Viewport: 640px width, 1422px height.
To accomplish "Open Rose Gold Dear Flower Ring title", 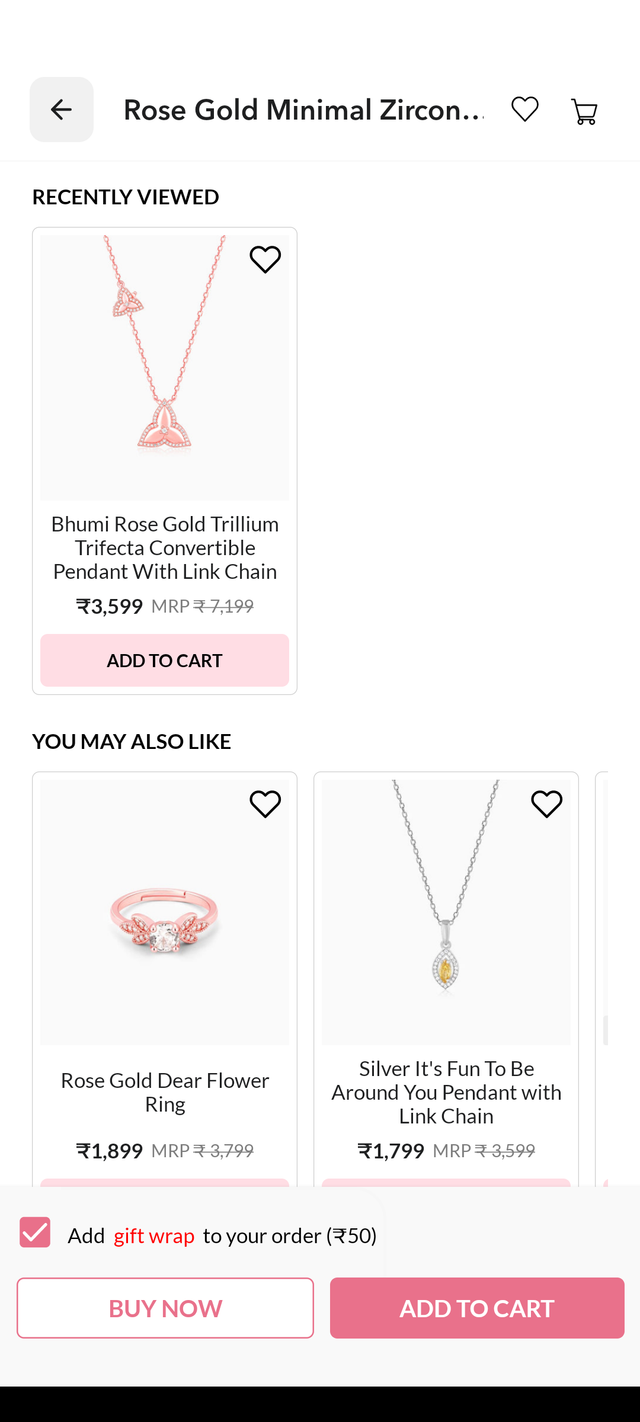I will tap(165, 1092).
